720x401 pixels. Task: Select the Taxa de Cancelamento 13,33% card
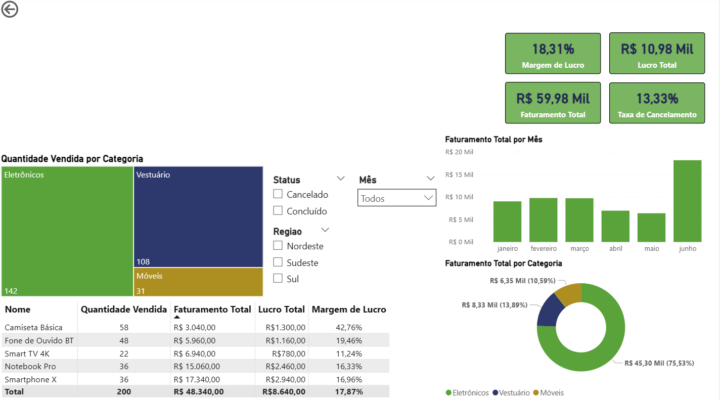pos(657,103)
